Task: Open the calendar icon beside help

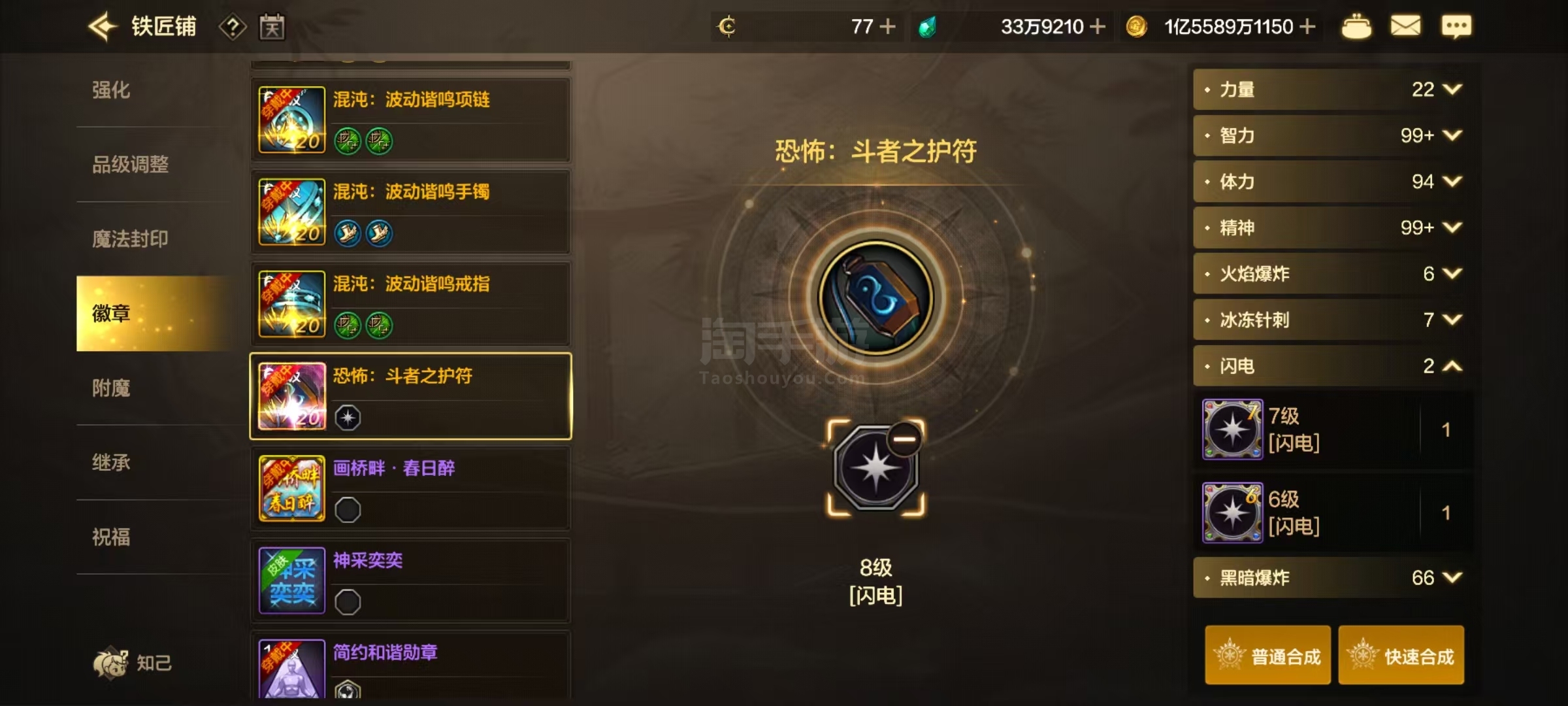Action: pyautogui.click(x=272, y=27)
